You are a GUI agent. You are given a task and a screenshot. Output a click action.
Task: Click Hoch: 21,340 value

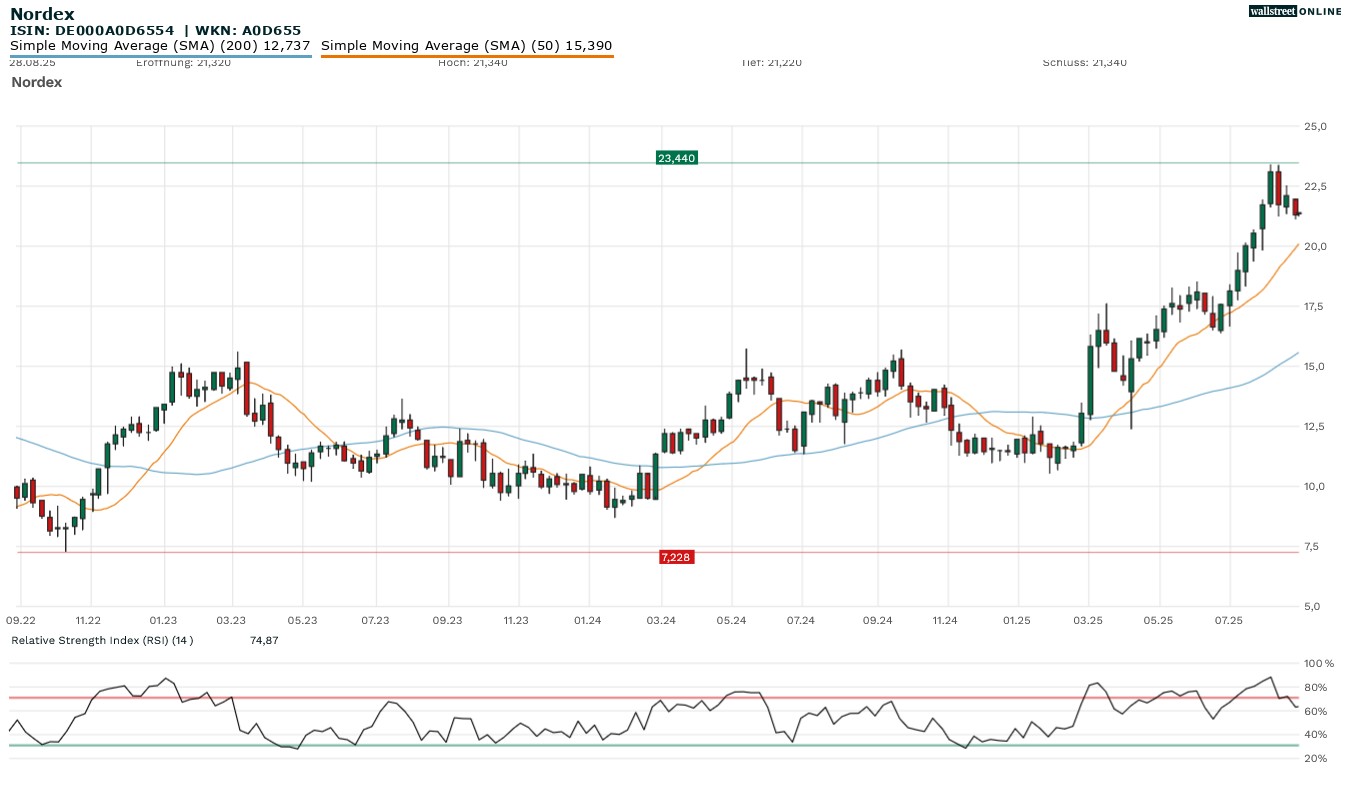pyautogui.click(x=472, y=63)
